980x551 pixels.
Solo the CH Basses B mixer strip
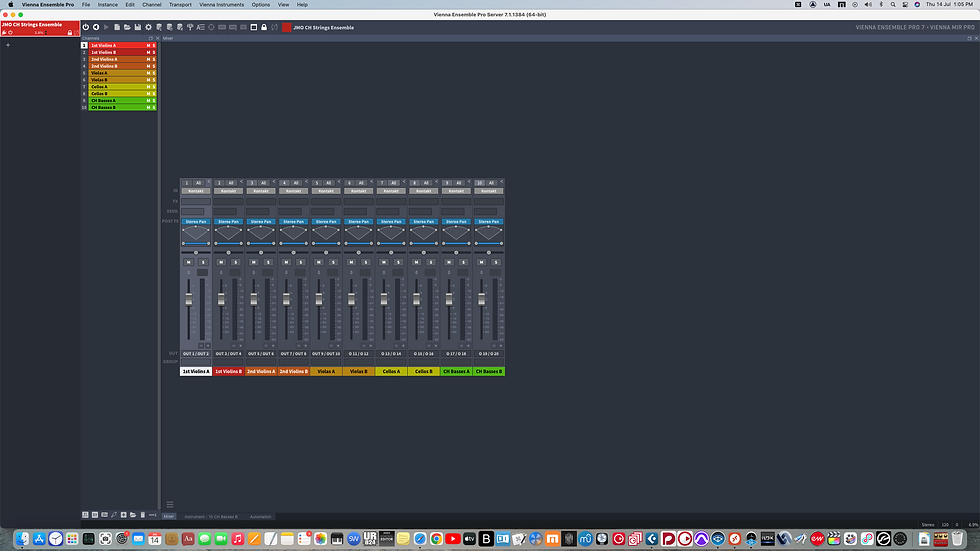[496, 262]
